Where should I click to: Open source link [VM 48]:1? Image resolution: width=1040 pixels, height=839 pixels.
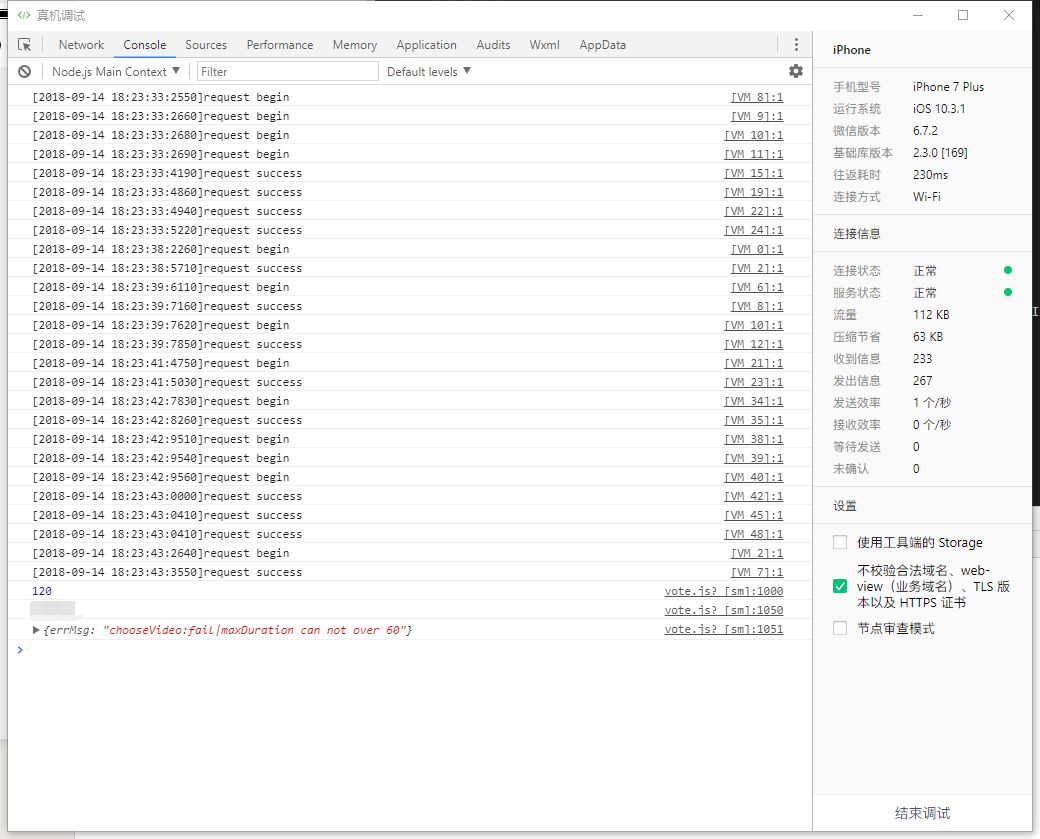tap(753, 534)
